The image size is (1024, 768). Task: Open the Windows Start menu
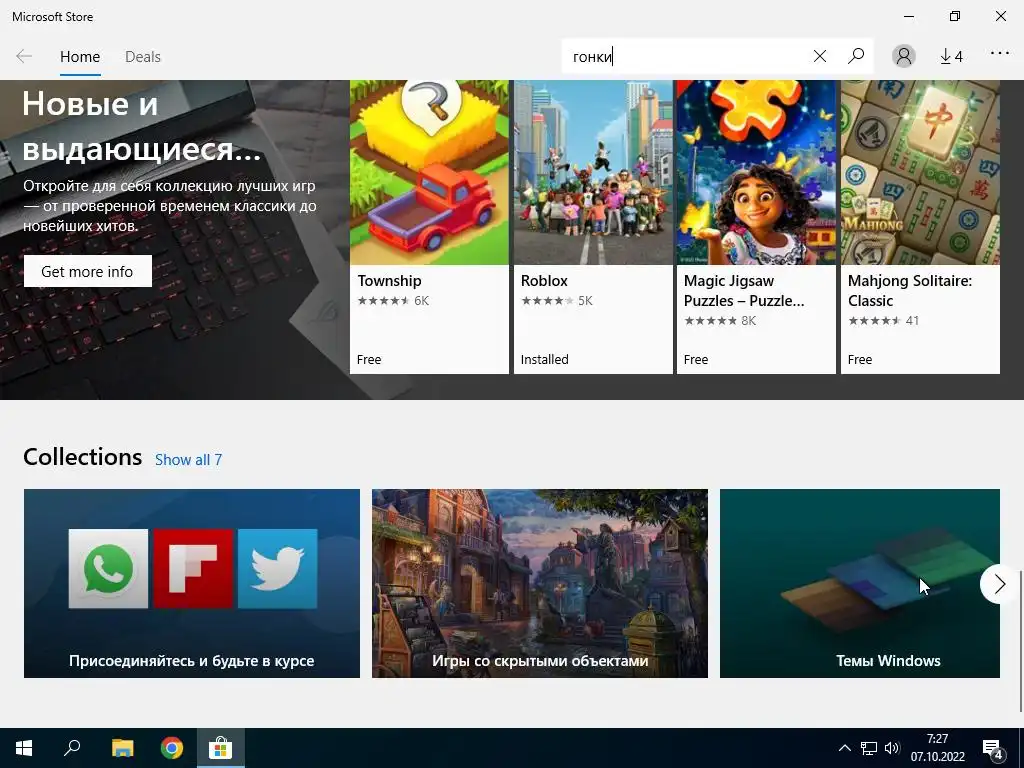[x=24, y=748]
